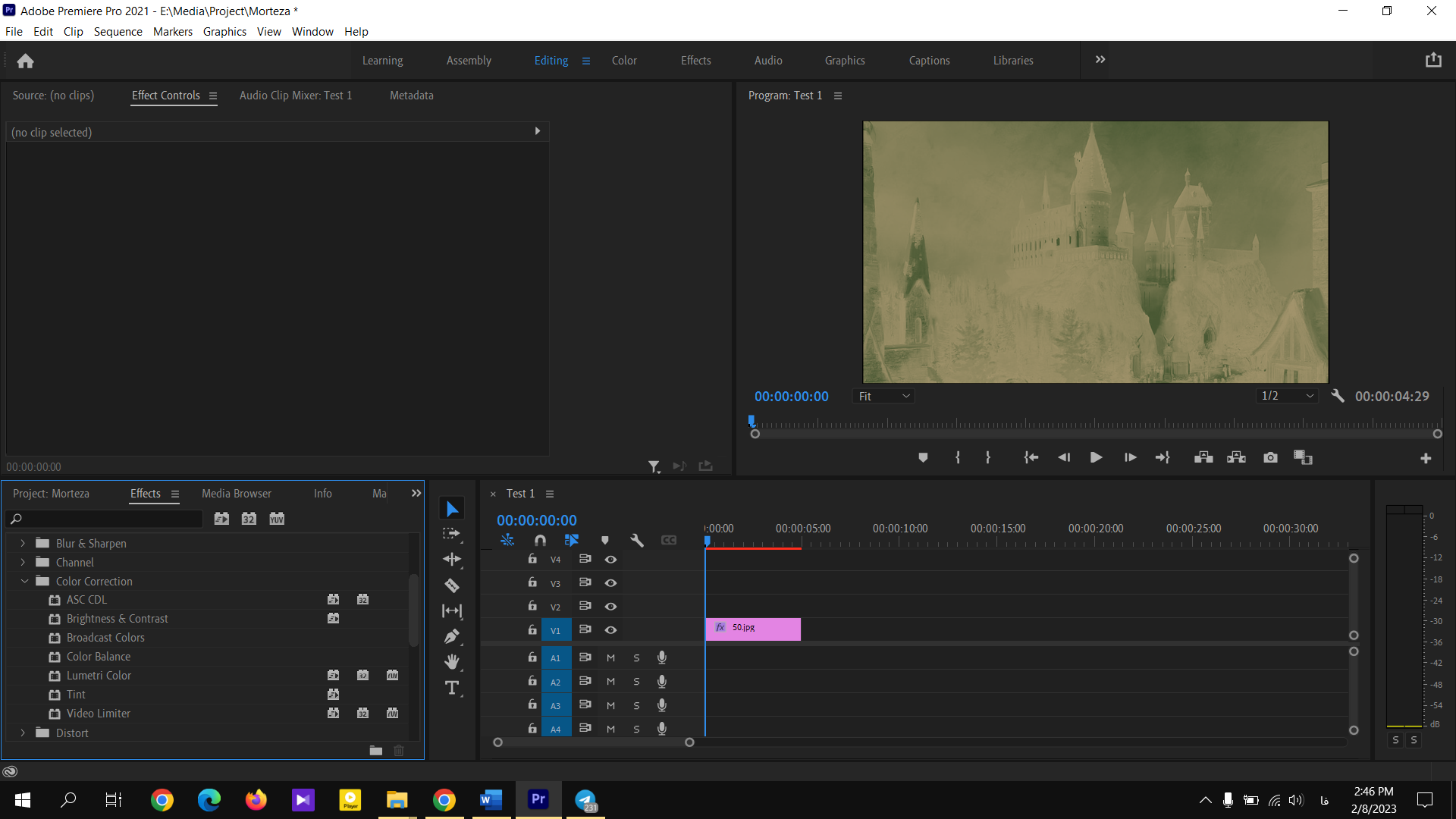Click the Export frame camera icon
The height and width of the screenshot is (819, 1456).
1269,457
